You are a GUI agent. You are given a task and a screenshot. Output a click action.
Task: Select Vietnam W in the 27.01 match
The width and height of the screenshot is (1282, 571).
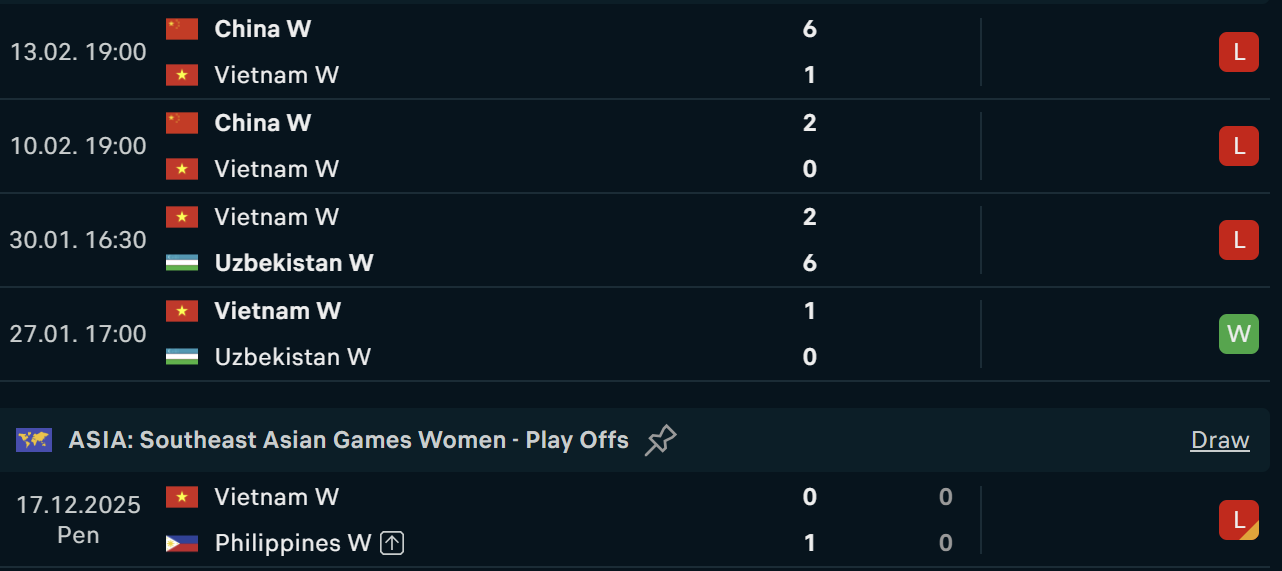pyautogui.click(x=277, y=311)
